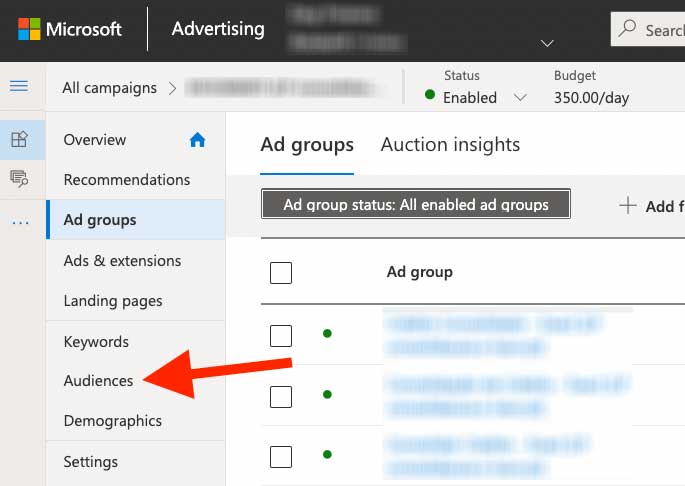Click the blurred campaign name breadcrumb

click(283, 87)
